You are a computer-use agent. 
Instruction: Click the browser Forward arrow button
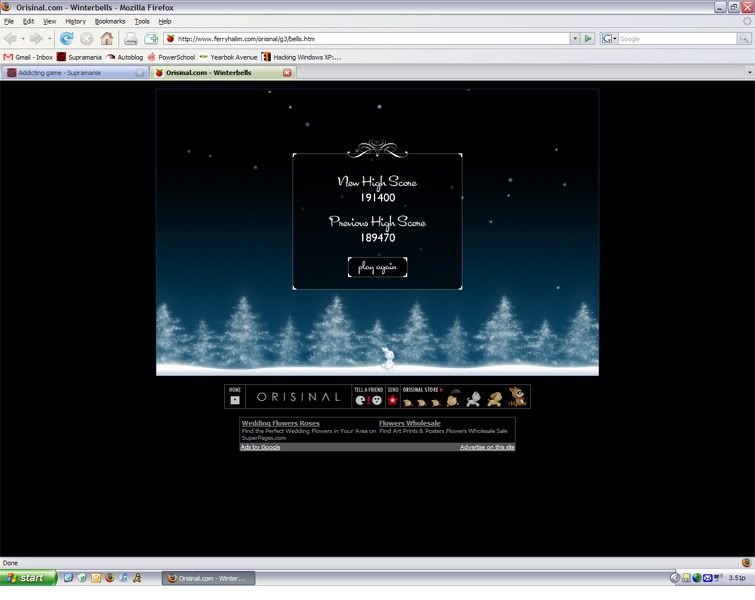[36, 39]
